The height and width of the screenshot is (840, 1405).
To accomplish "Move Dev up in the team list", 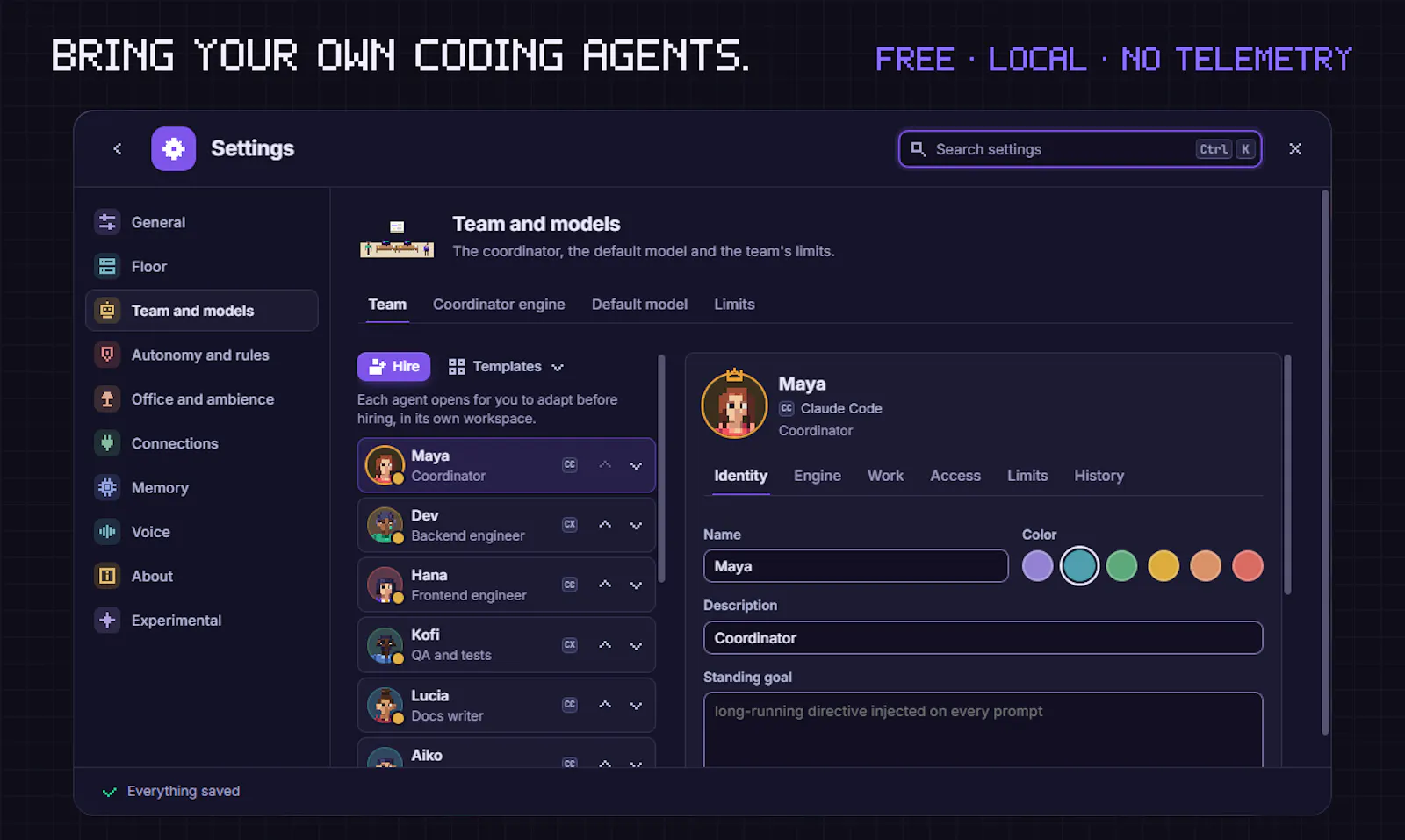I will 605,525.
